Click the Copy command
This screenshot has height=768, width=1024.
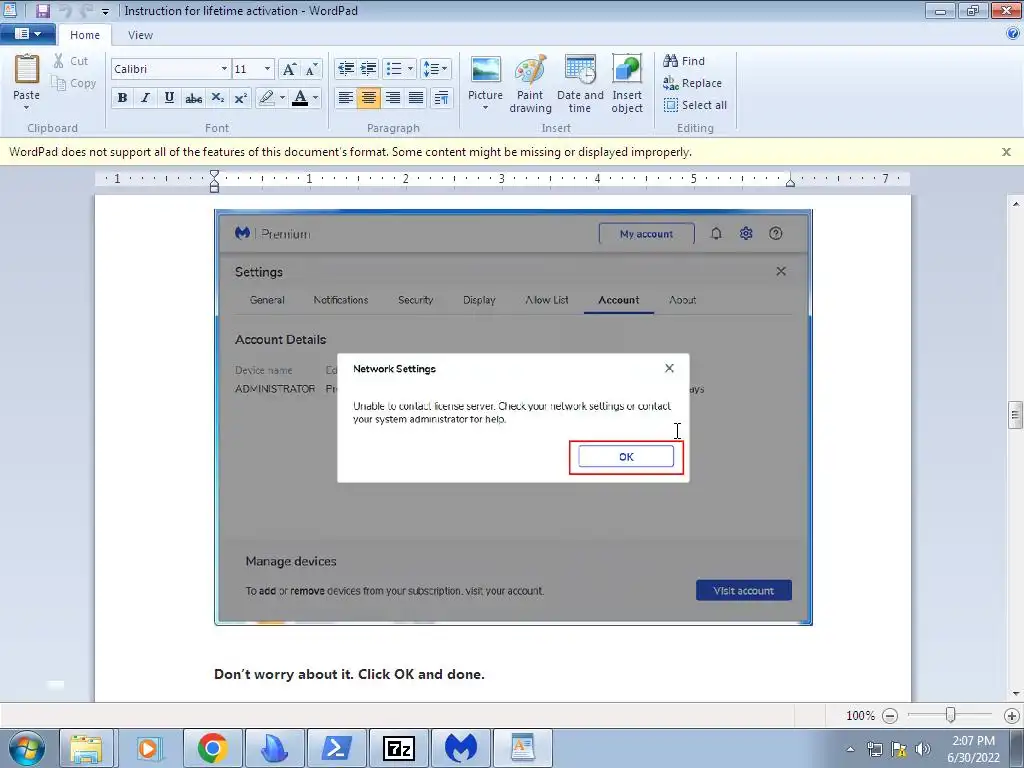74,83
